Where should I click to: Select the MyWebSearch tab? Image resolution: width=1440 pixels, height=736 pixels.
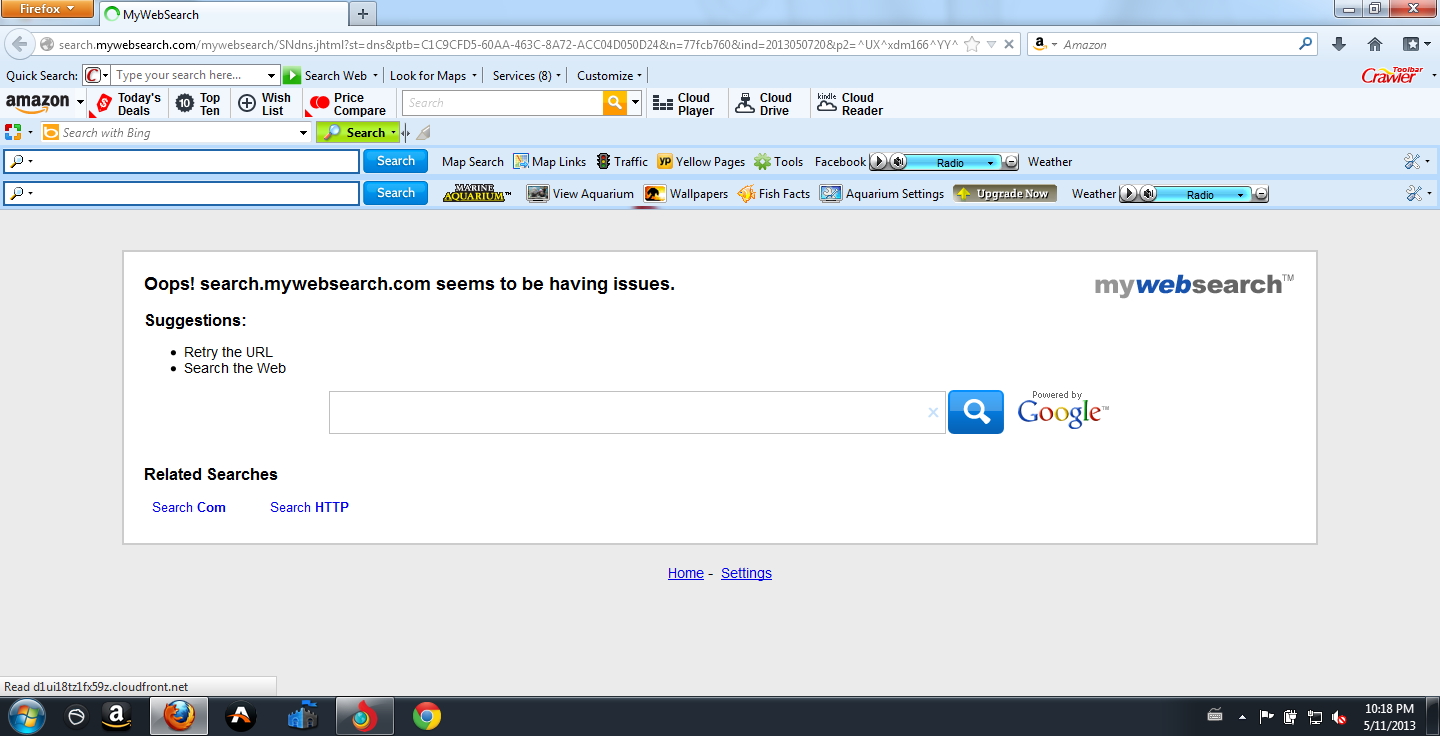pos(222,14)
